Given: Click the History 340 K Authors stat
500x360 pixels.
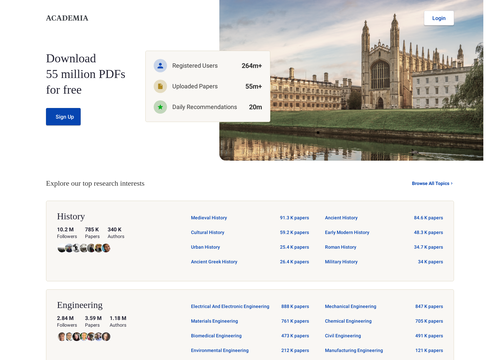Looking at the screenshot, I should [x=116, y=233].
